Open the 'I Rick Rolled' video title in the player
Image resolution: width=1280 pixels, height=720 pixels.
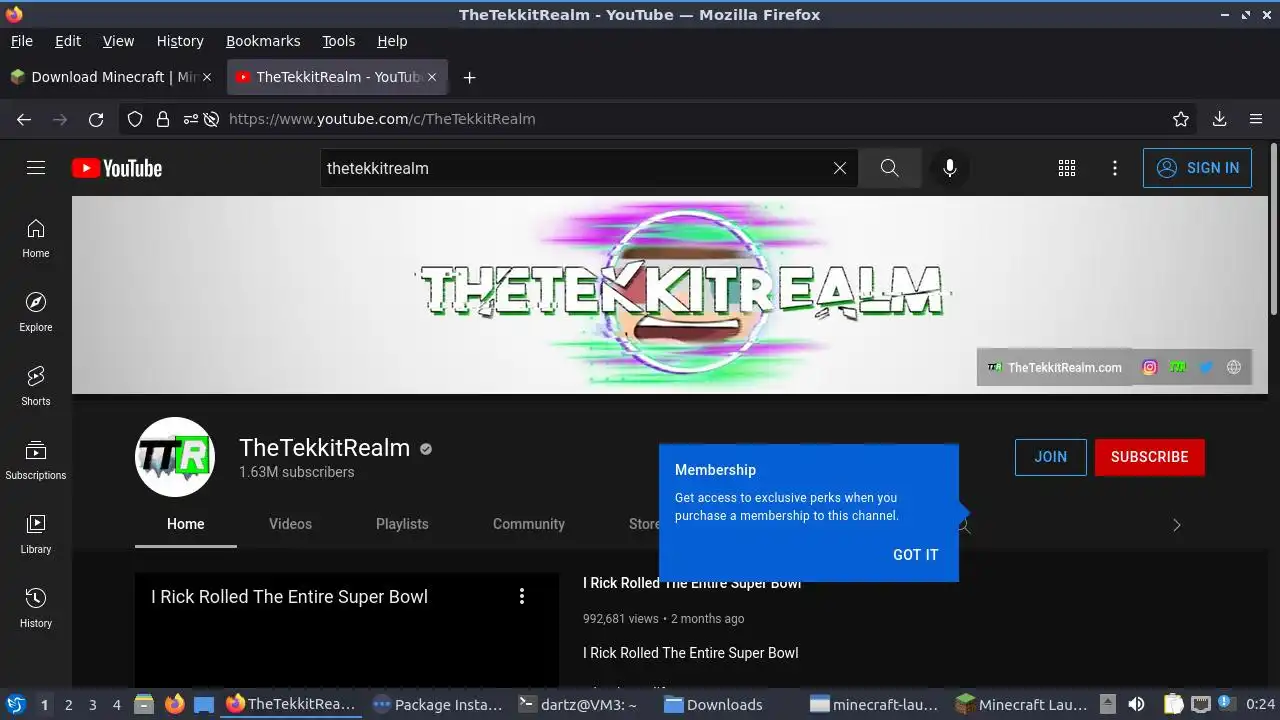[290, 597]
